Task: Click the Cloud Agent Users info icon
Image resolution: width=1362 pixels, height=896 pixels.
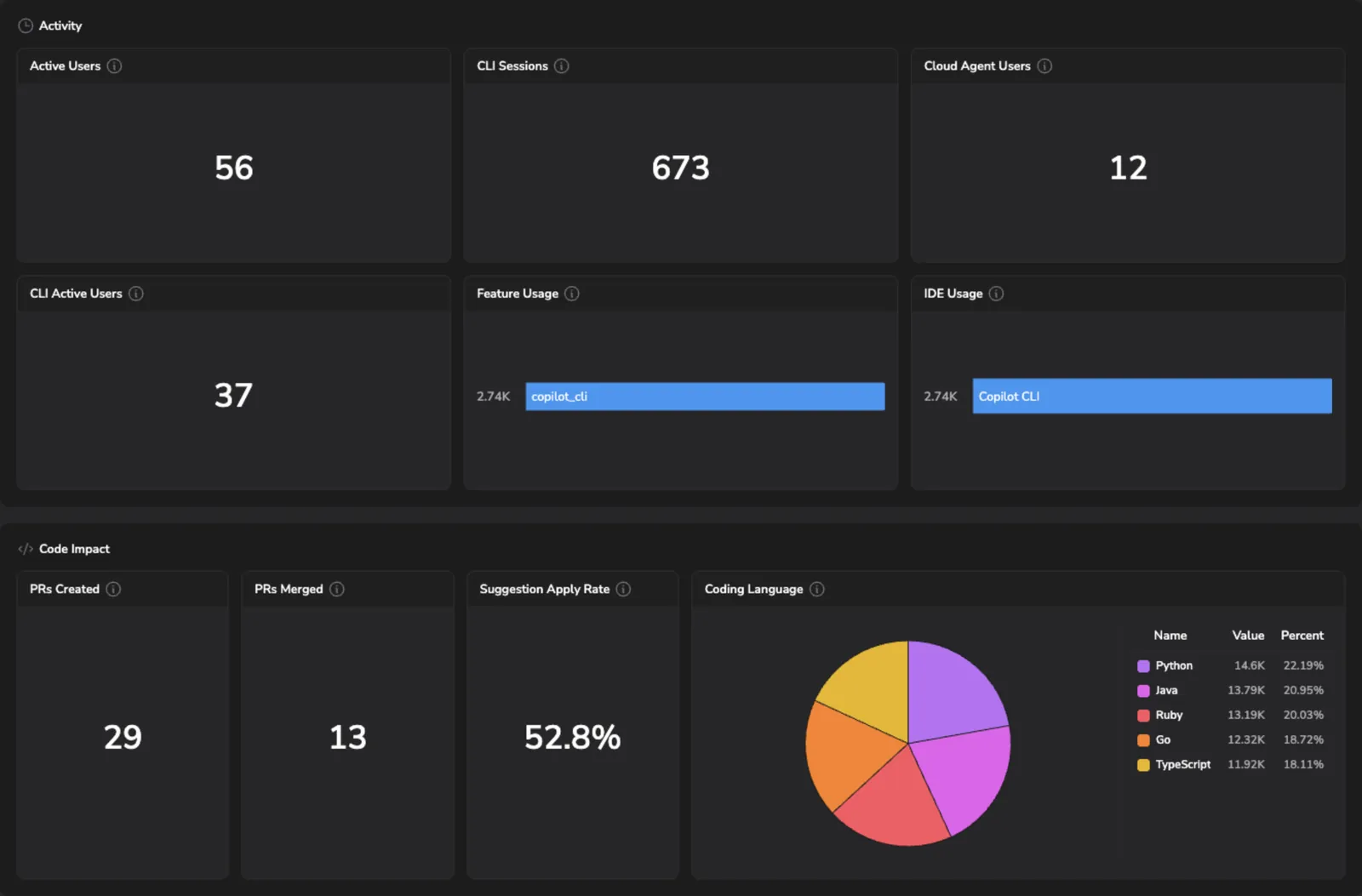Action: (1044, 66)
